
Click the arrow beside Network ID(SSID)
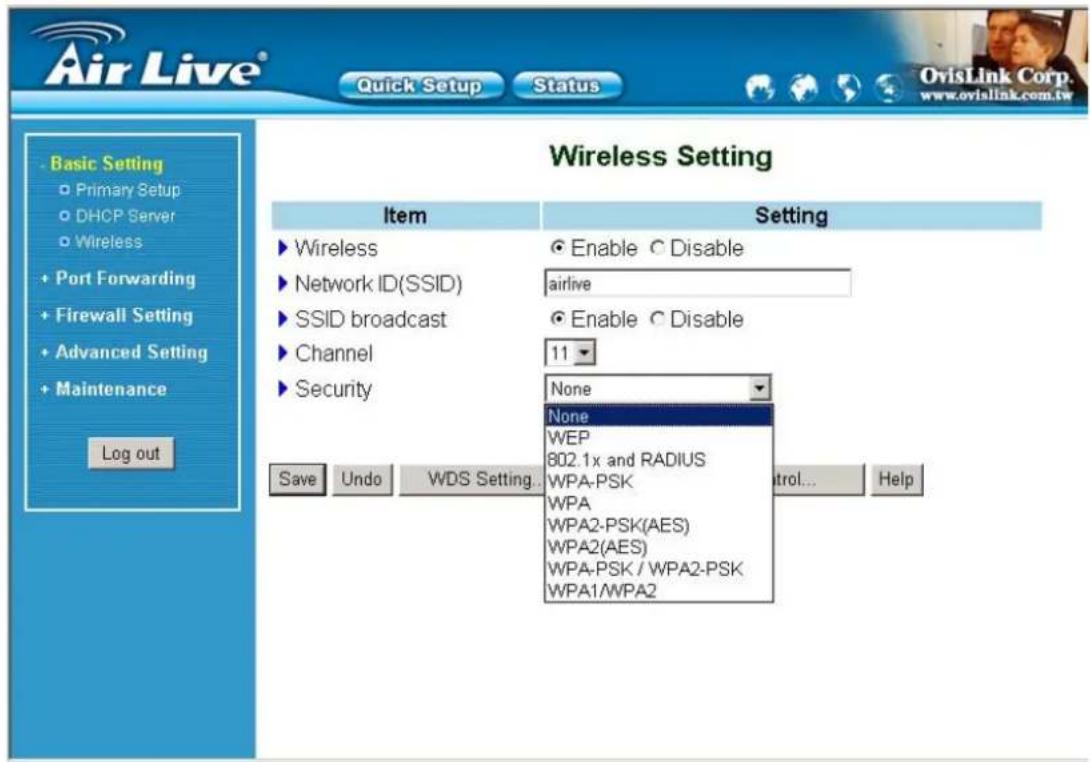pos(283,284)
